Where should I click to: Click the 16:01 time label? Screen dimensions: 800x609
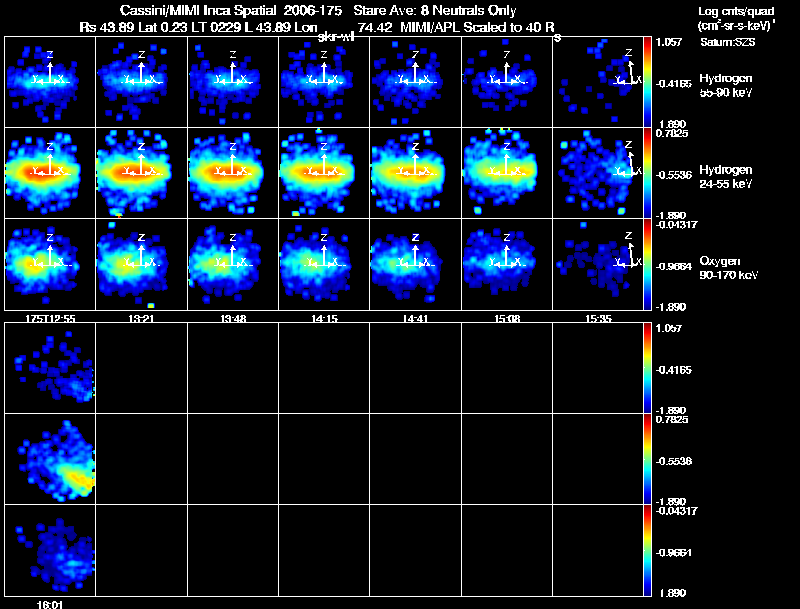coord(50,604)
